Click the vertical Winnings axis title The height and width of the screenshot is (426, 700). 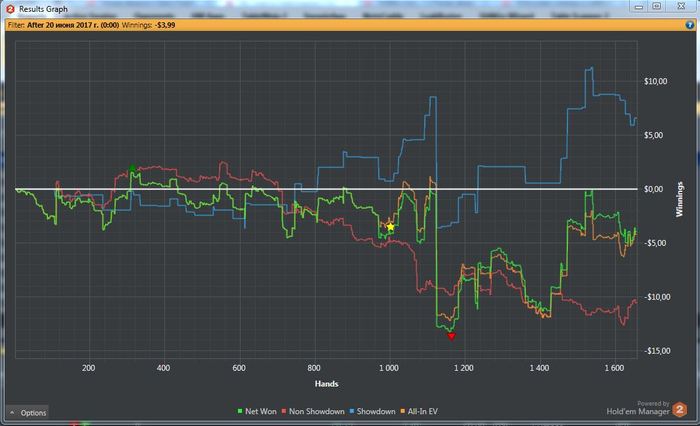click(679, 199)
